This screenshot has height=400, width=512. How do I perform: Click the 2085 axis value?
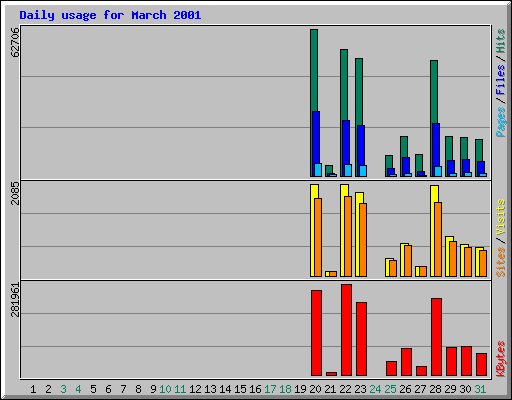coord(15,194)
